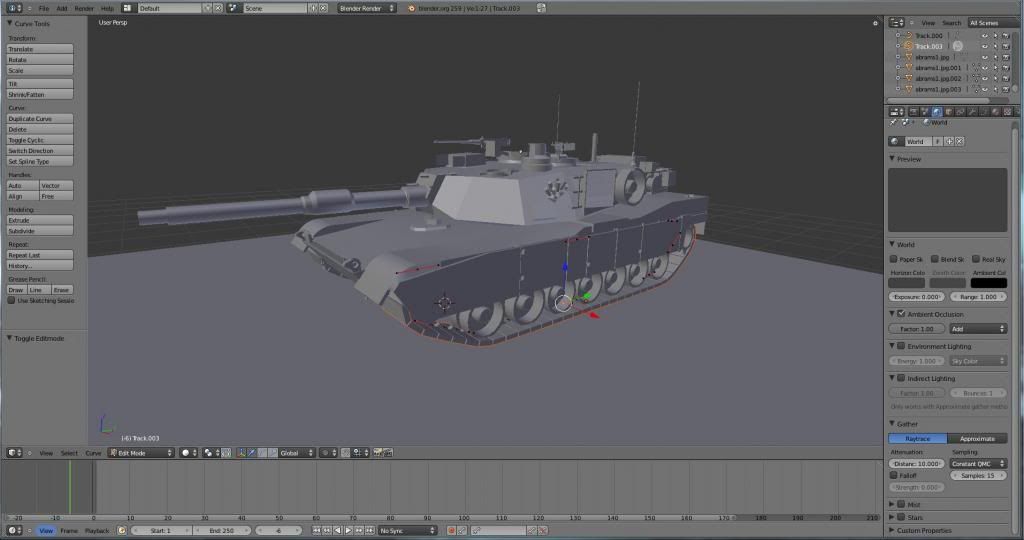Screen dimensions: 1024x540
Task: Open the Edit Mode dropdown
Action: tap(141, 453)
